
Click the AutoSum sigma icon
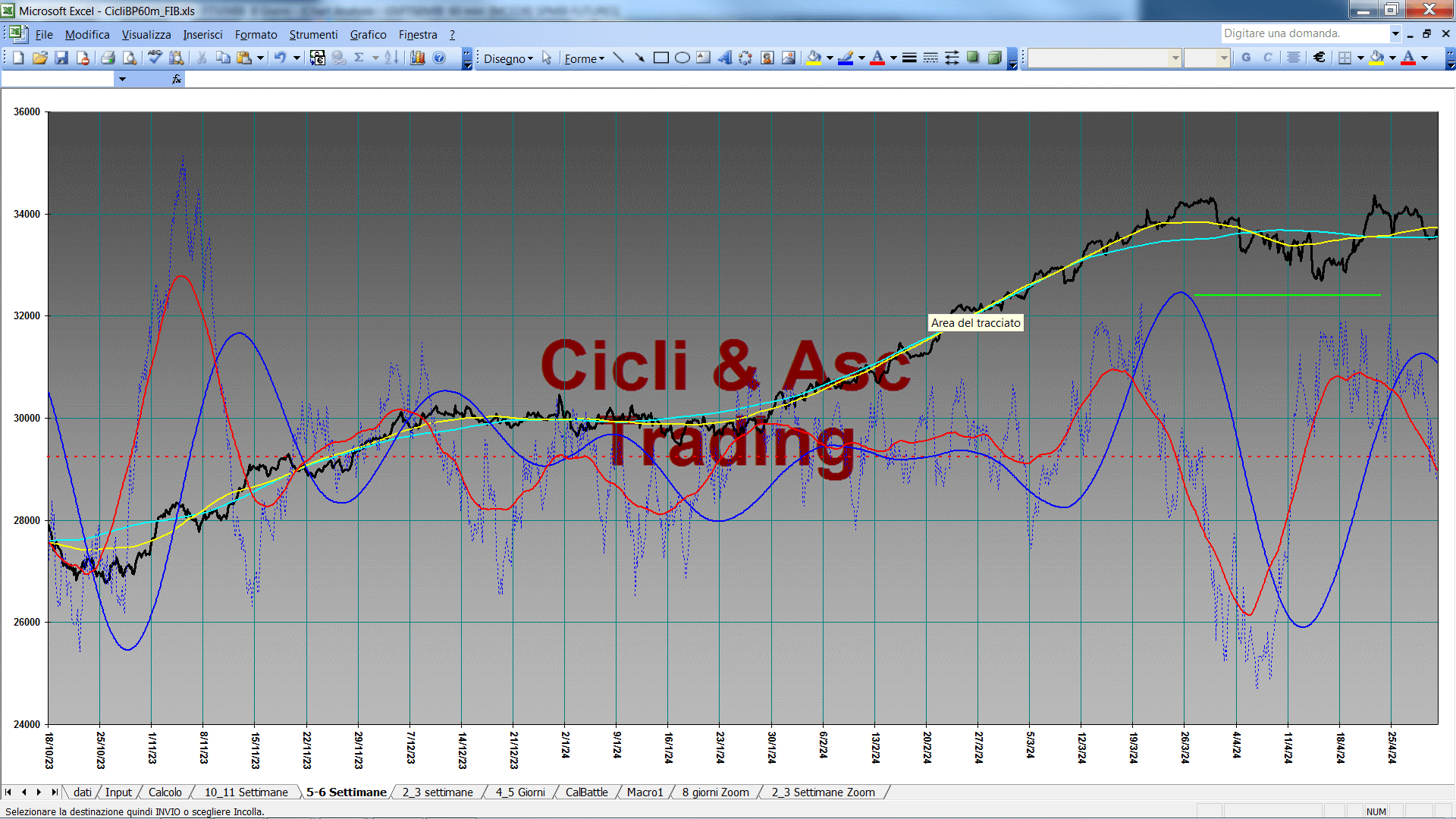pos(359,58)
